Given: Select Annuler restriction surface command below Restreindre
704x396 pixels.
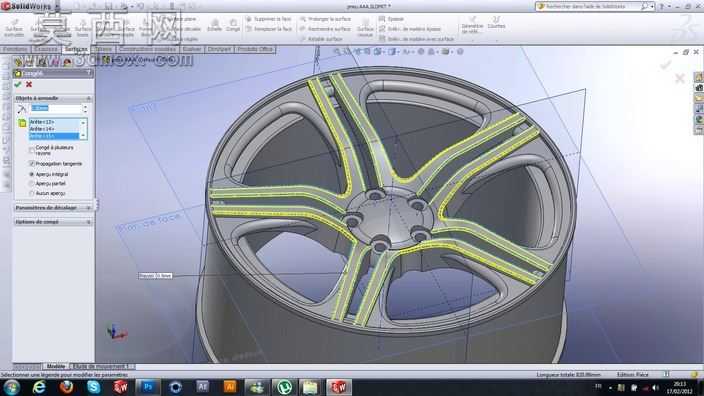Looking at the screenshot, I should pyautogui.click(x=321, y=39).
